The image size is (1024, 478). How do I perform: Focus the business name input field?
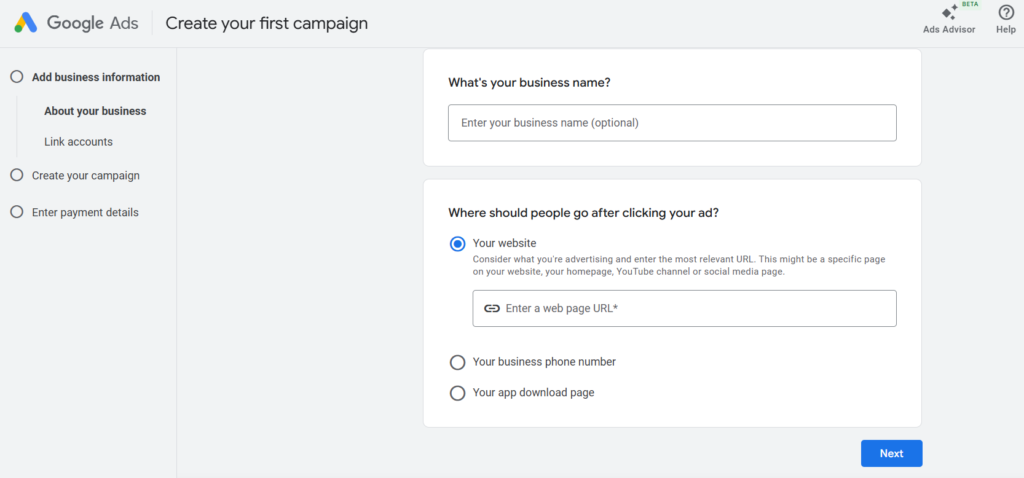(672, 123)
